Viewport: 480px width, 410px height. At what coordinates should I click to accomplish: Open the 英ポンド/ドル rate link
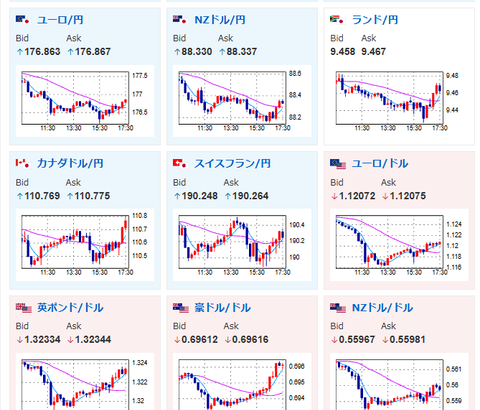coord(70,307)
